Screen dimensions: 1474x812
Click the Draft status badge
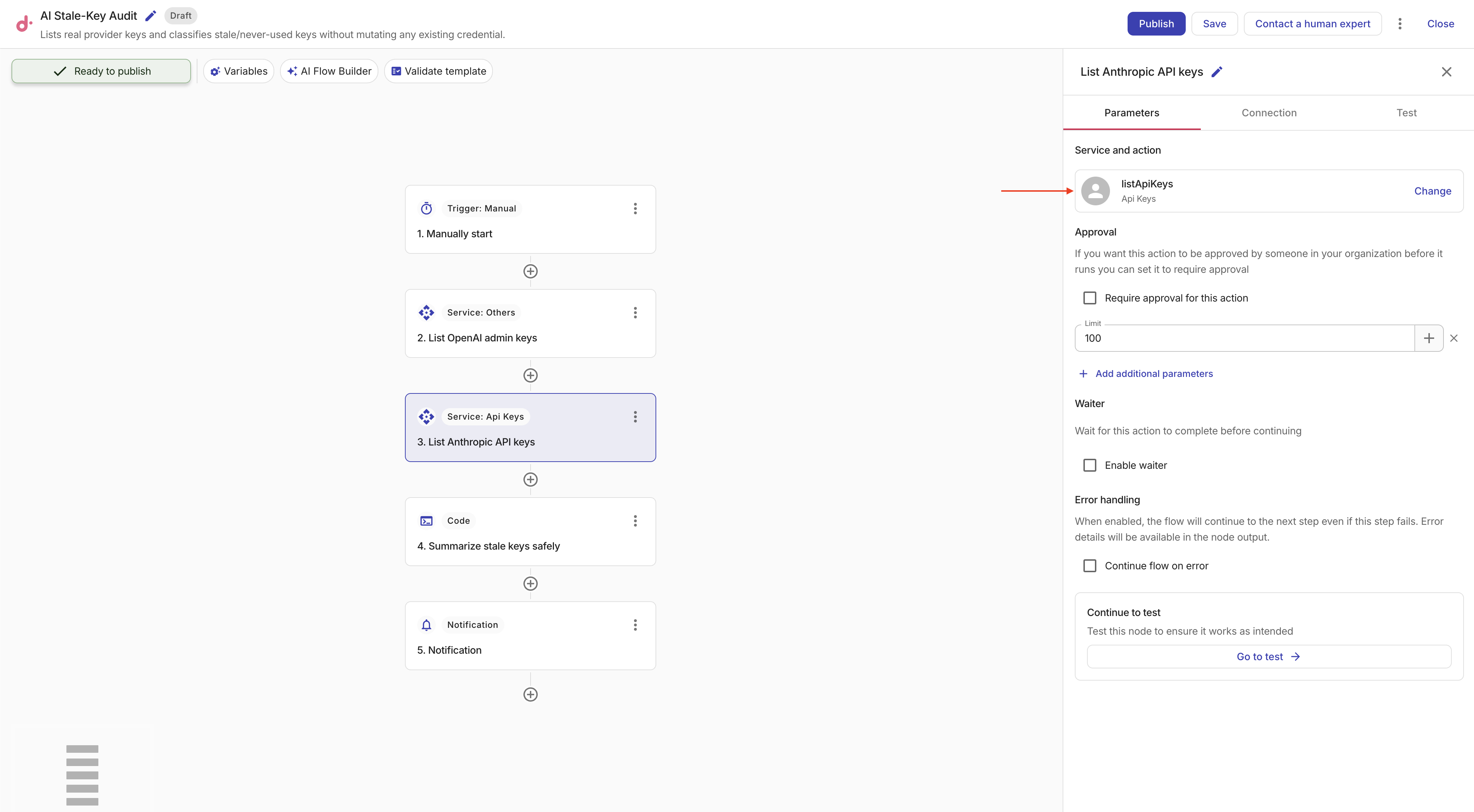coord(181,15)
